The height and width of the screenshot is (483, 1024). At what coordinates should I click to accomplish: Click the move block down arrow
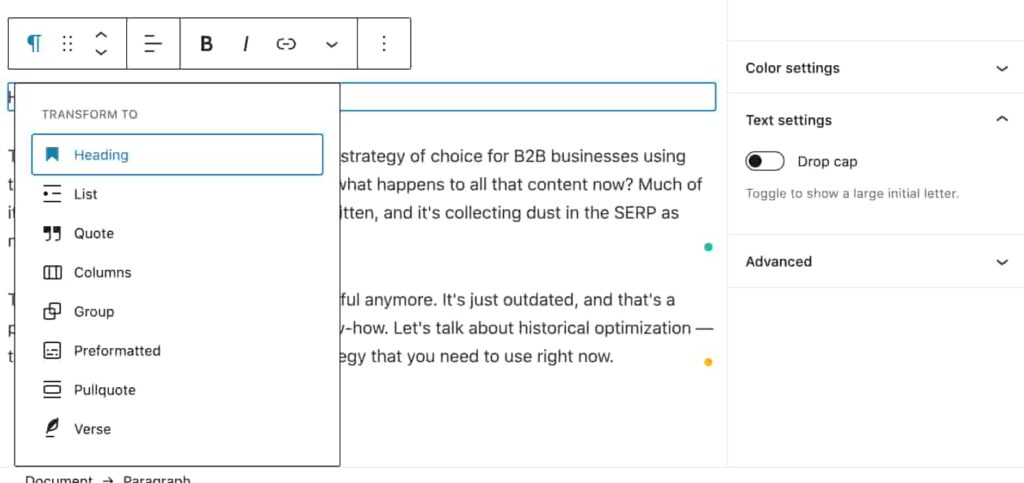pos(101,52)
